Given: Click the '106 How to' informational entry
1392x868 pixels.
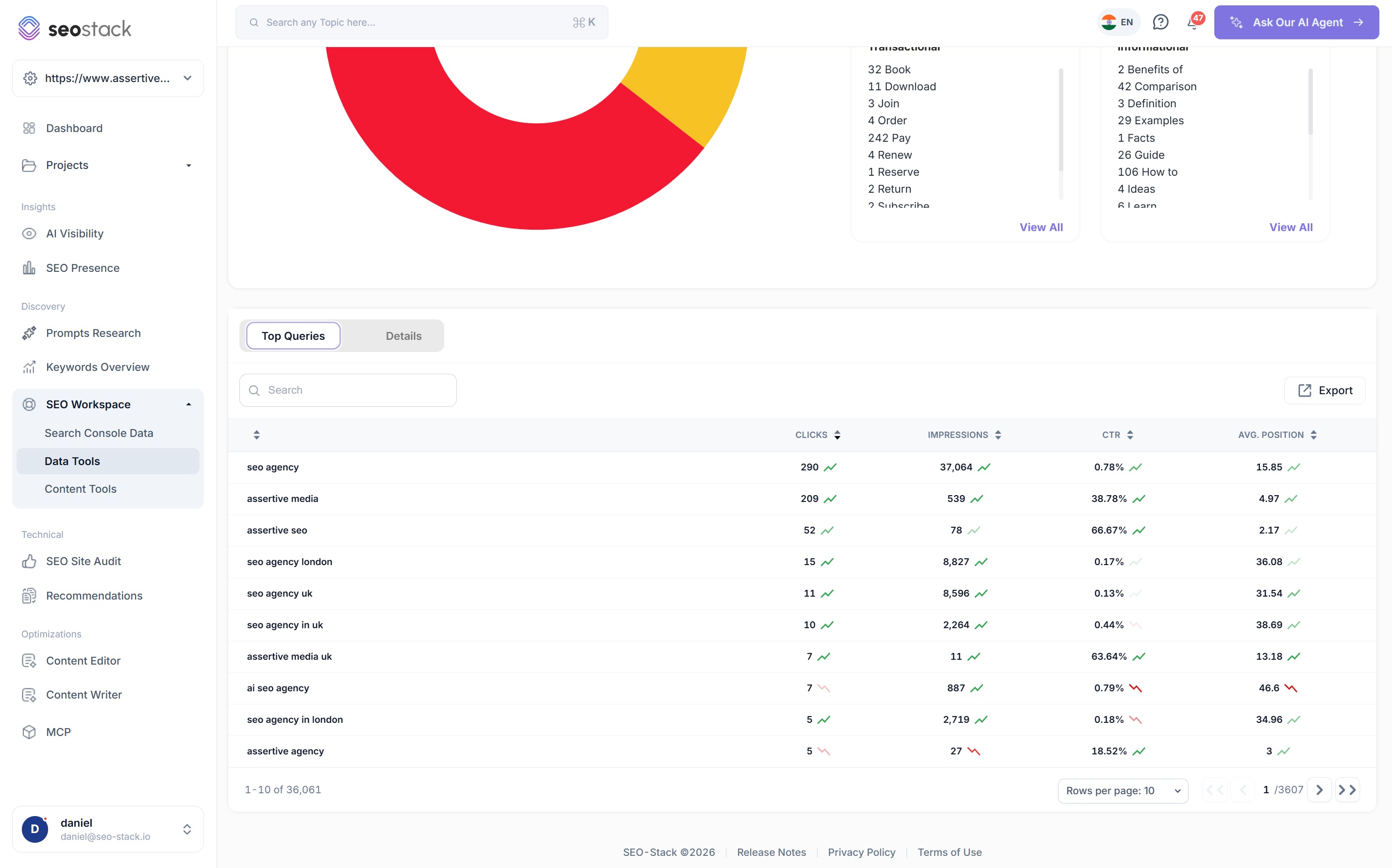Looking at the screenshot, I should click(x=1147, y=172).
